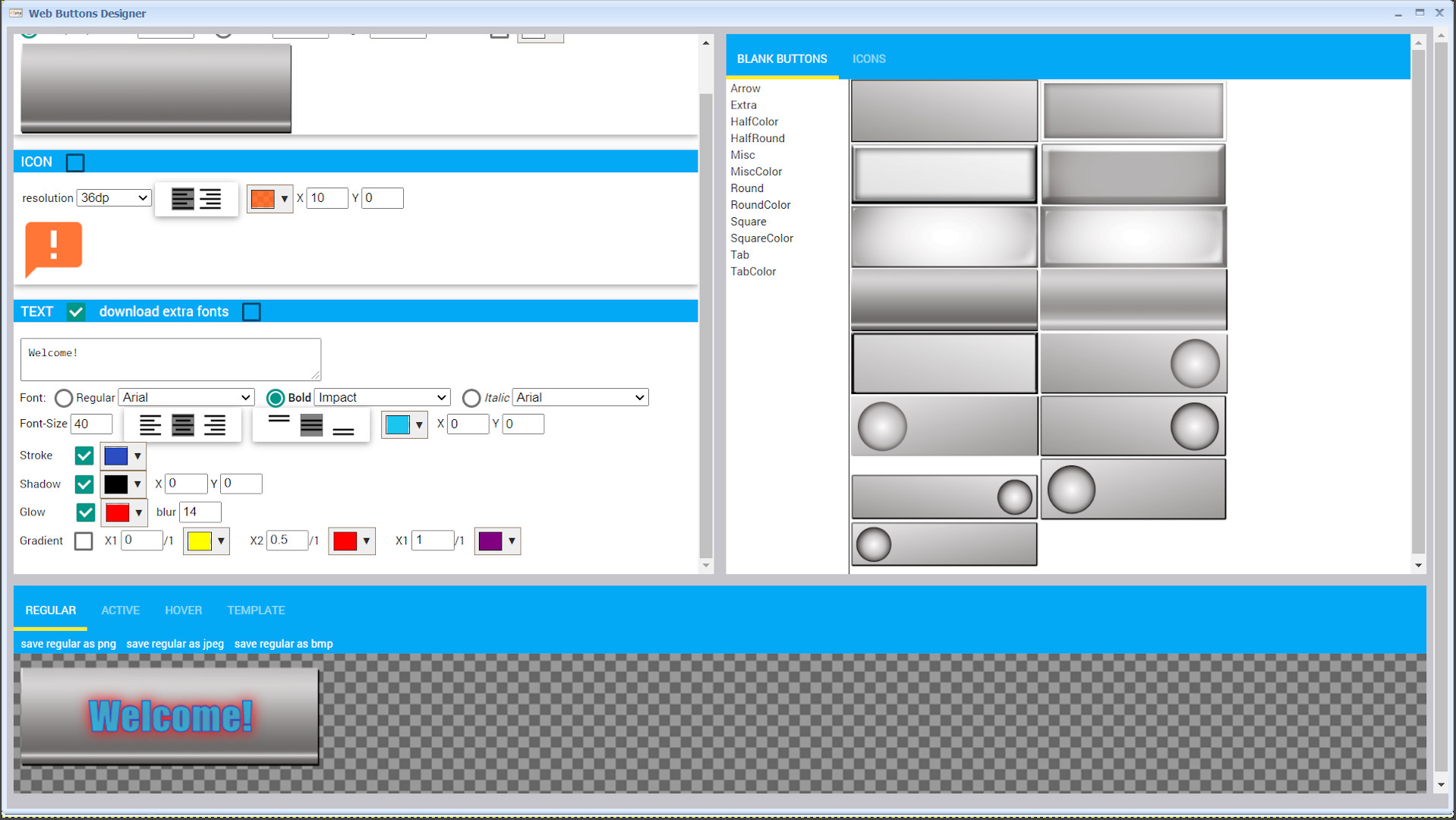The width and height of the screenshot is (1456, 820).
Task: Disable the Stroke effect
Action: (x=84, y=456)
